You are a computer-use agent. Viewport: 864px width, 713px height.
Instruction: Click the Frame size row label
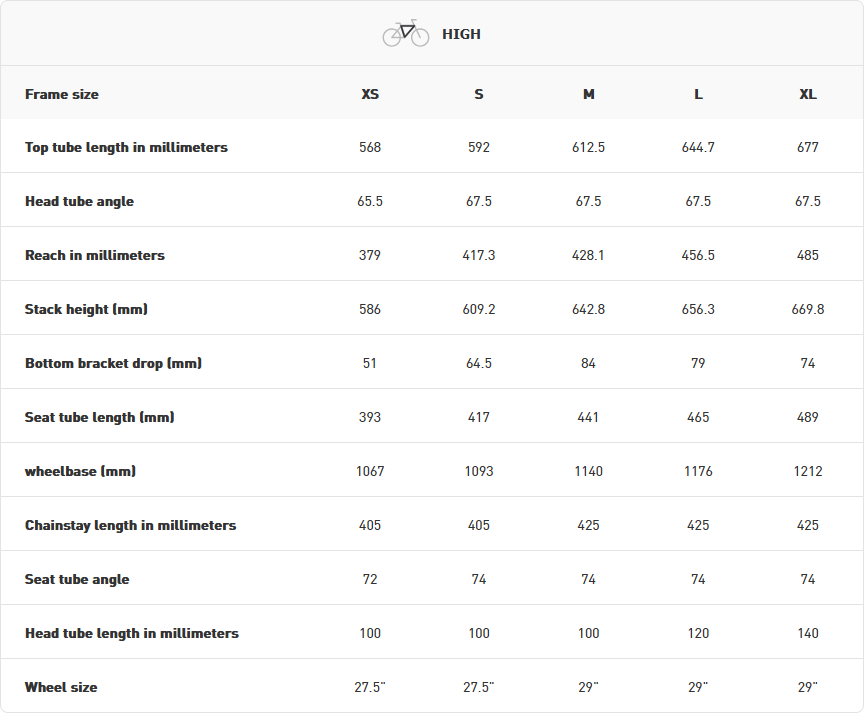click(x=62, y=94)
